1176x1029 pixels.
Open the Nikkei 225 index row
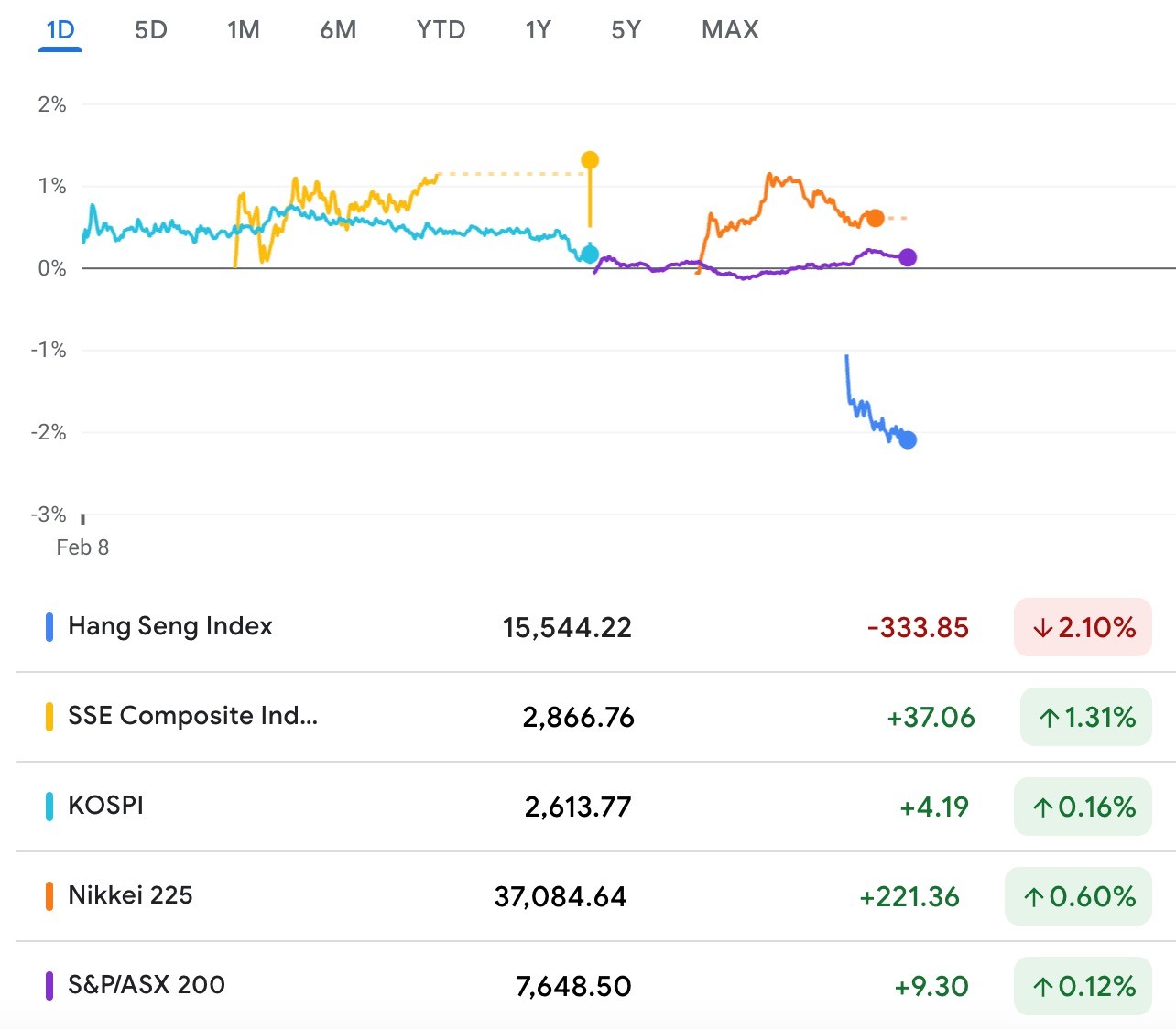595,896
